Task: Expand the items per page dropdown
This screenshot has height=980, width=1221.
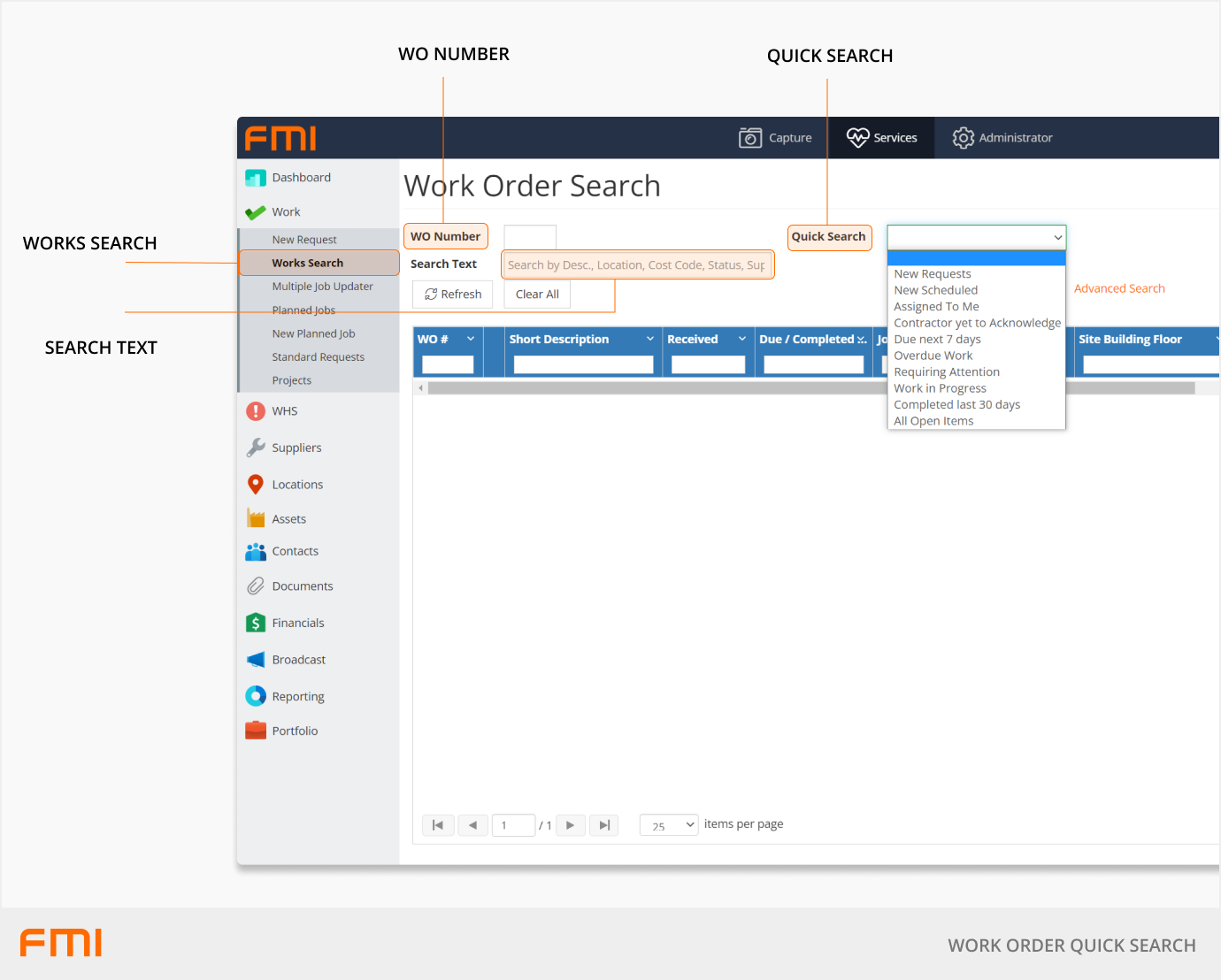Action: (x=669, y=825)
